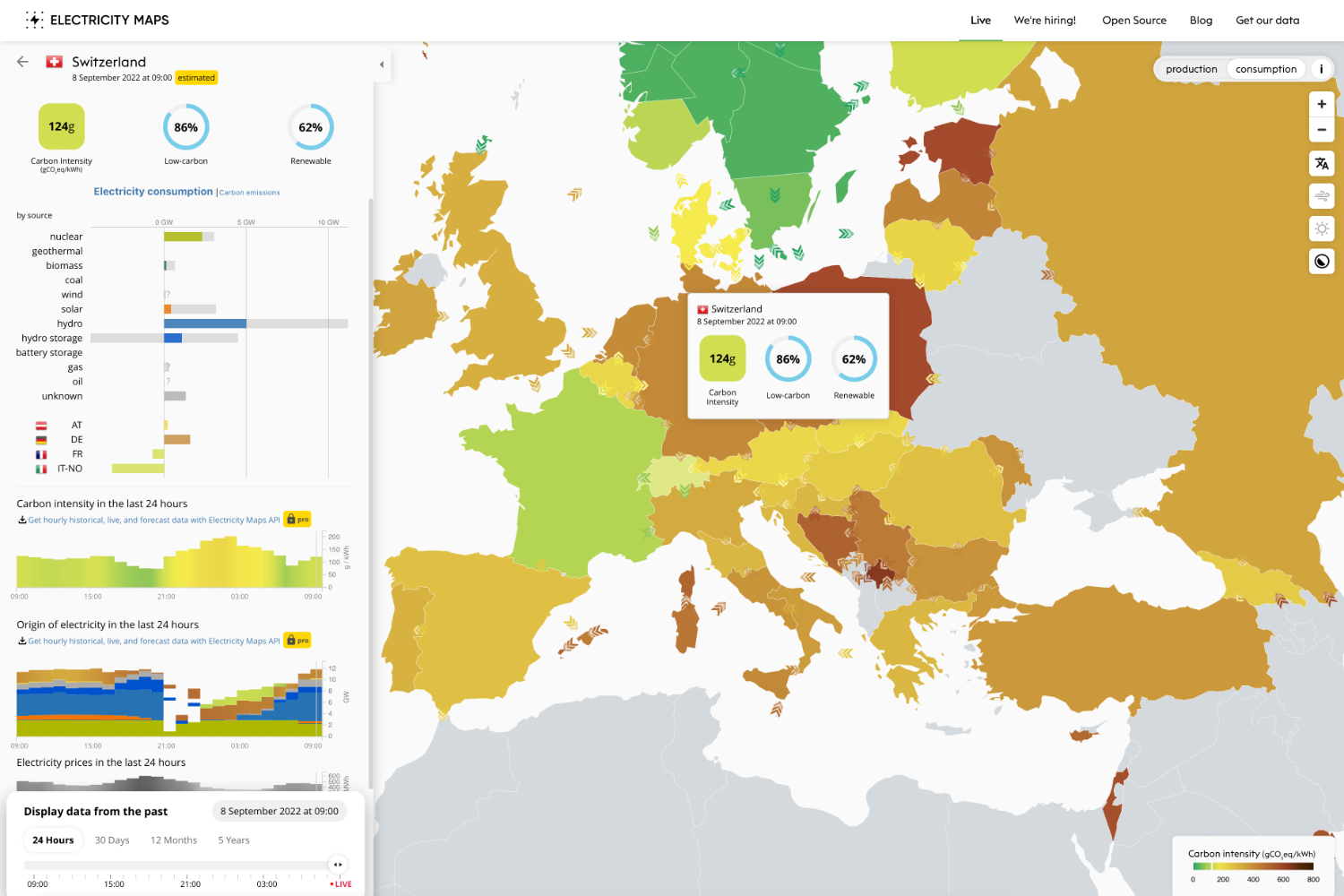The width and height of the screenshot is (1344, 896).
Task: Switch dark mode with the contrast icon
Action: click(1322, 262)
